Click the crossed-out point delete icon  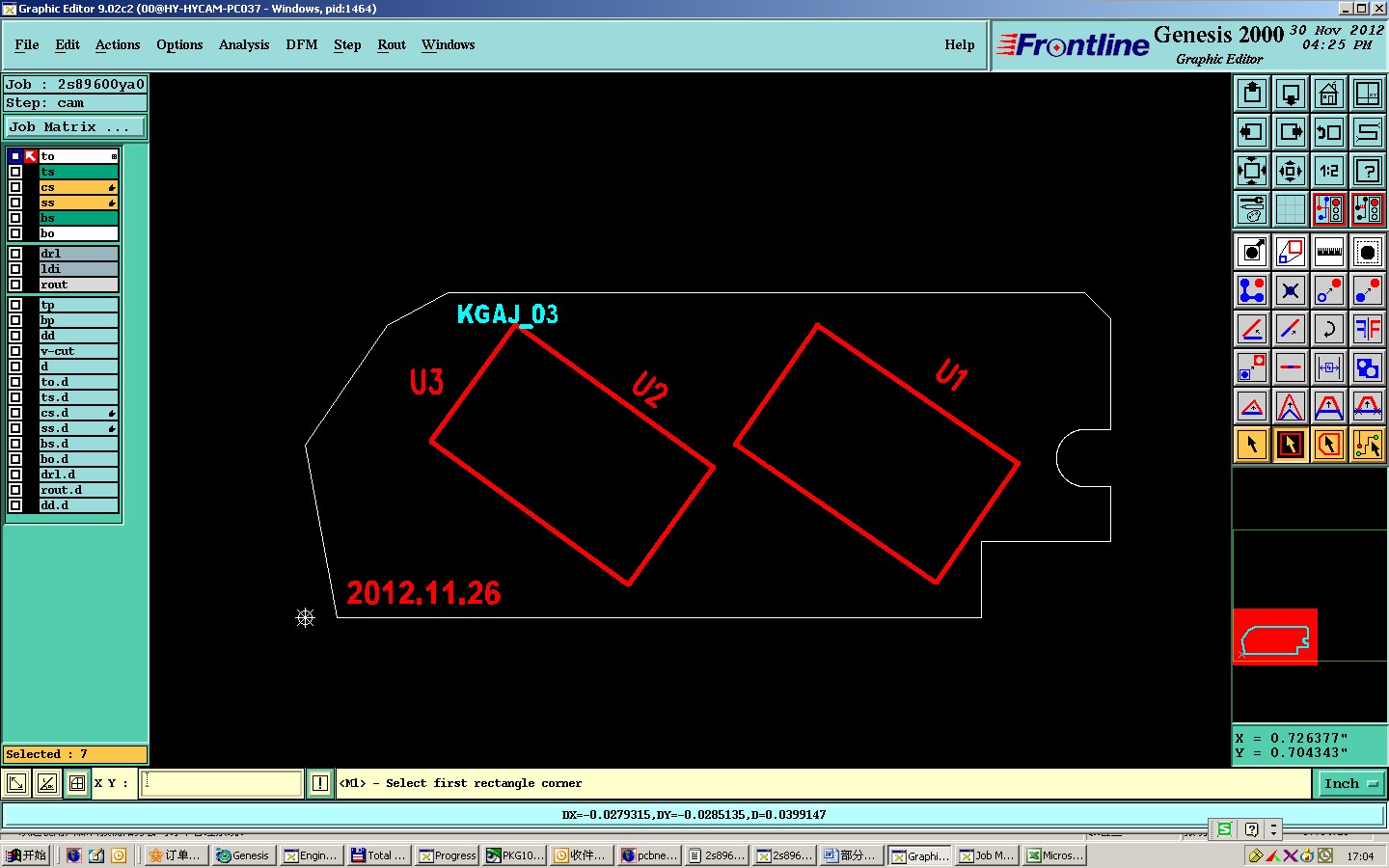1291,290
